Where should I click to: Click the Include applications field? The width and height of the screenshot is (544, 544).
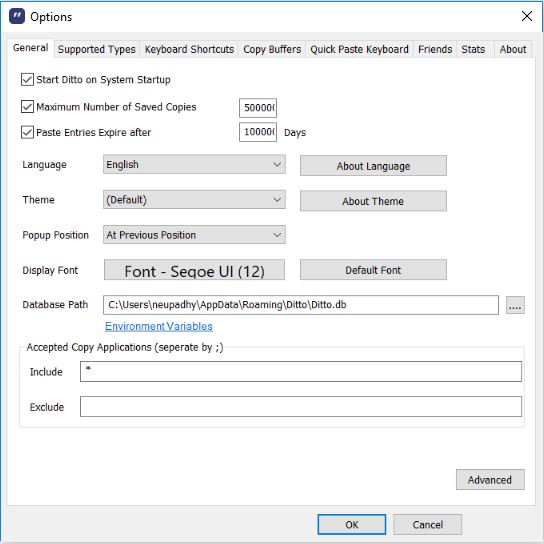(x=301, y=372)
